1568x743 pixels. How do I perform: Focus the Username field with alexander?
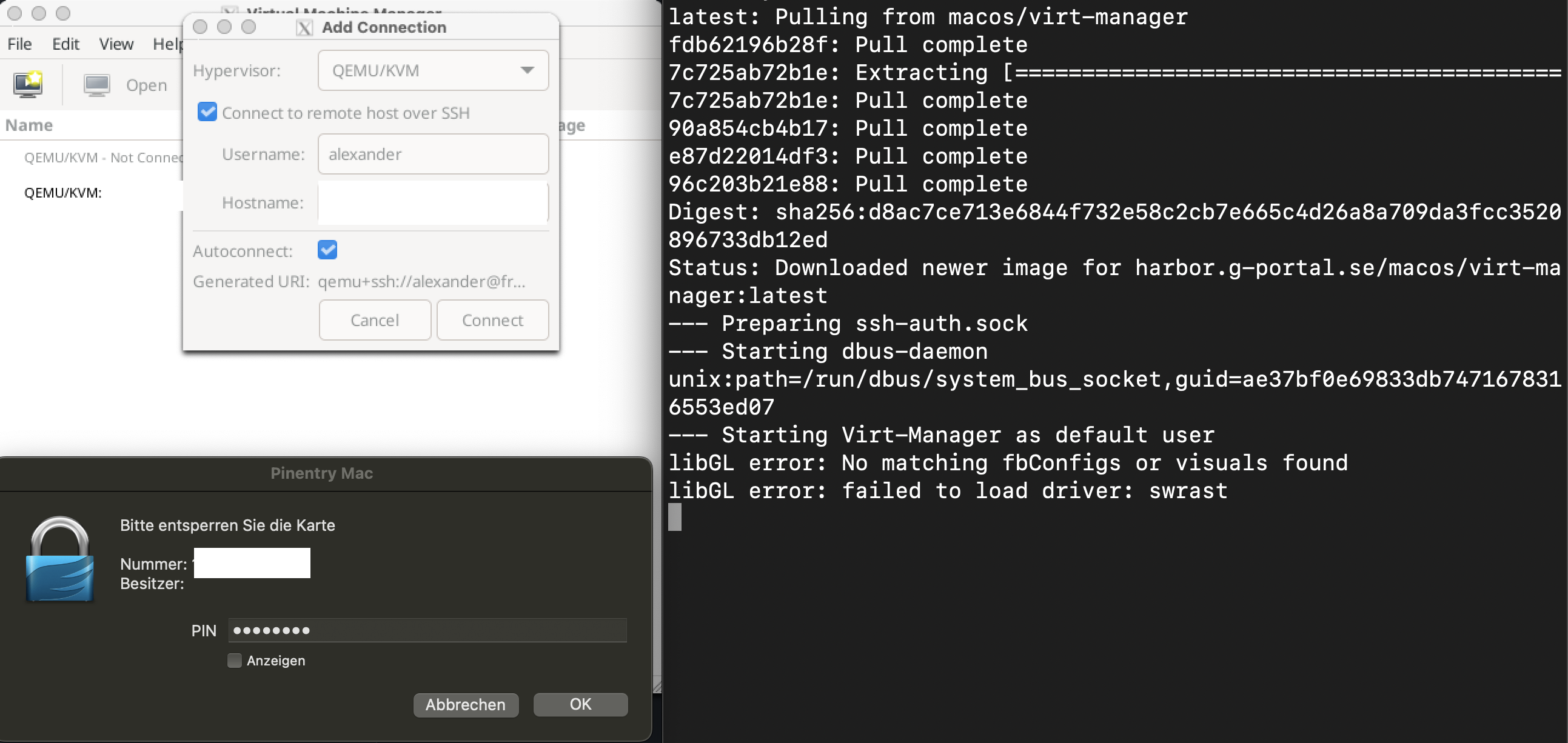433,154
